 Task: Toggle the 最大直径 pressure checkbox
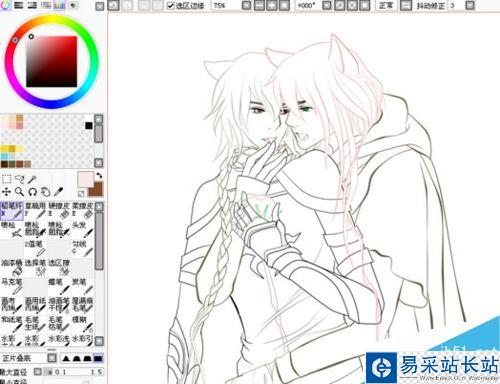point(38,371)
